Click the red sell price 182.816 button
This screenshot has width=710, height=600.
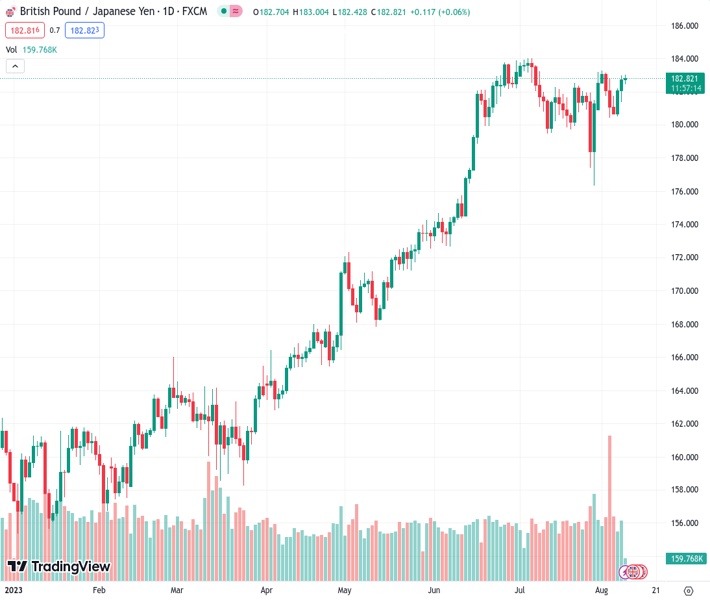23,30
